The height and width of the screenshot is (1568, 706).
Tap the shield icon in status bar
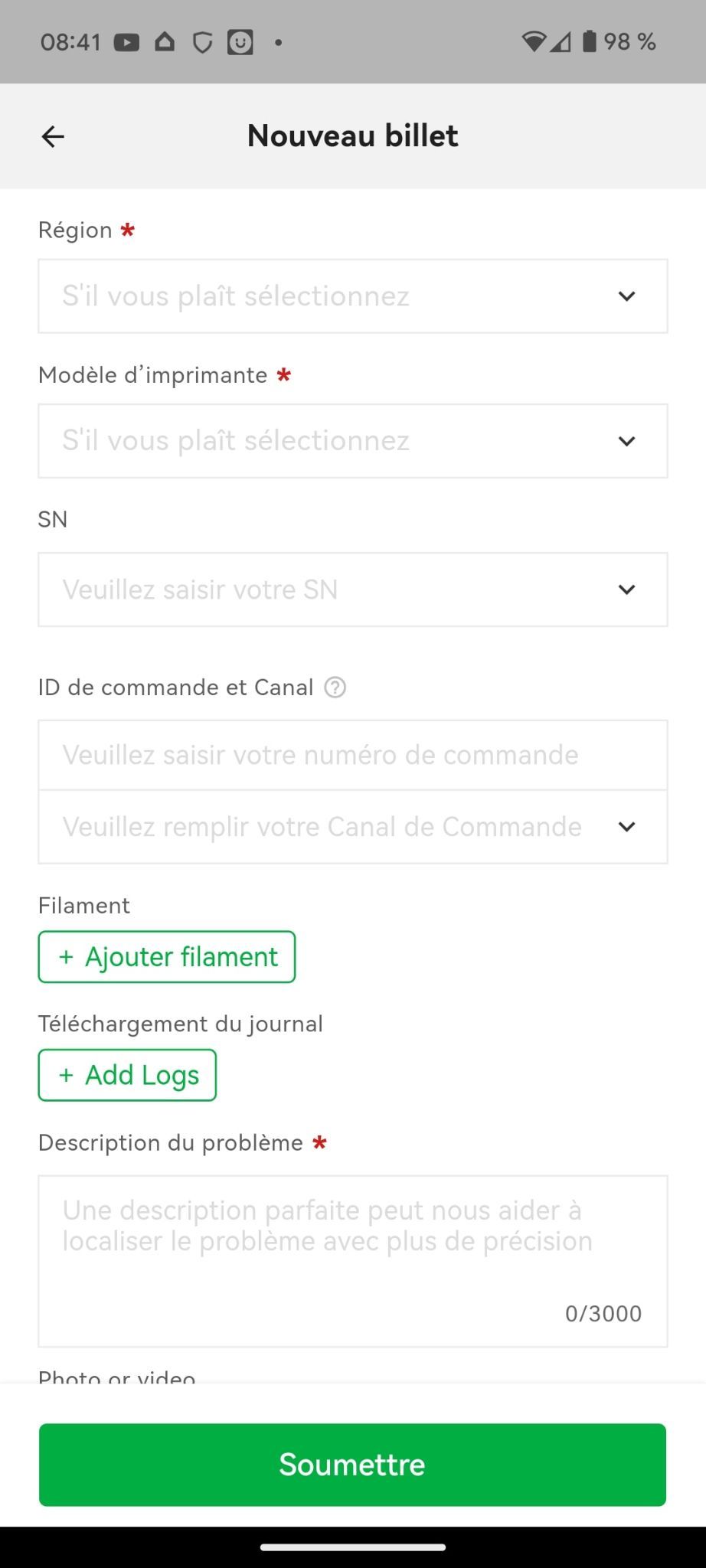click(x=202, y=43)
